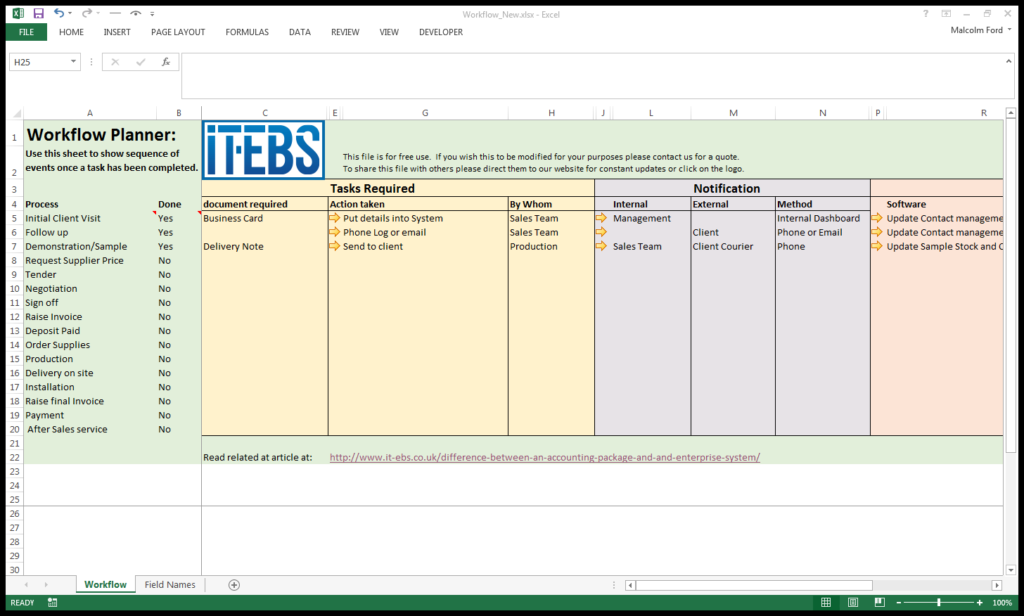This screenshot has width=1024, height=616.
Task: Open the PAGE LAYOUT tab
Action: point(178,32)
